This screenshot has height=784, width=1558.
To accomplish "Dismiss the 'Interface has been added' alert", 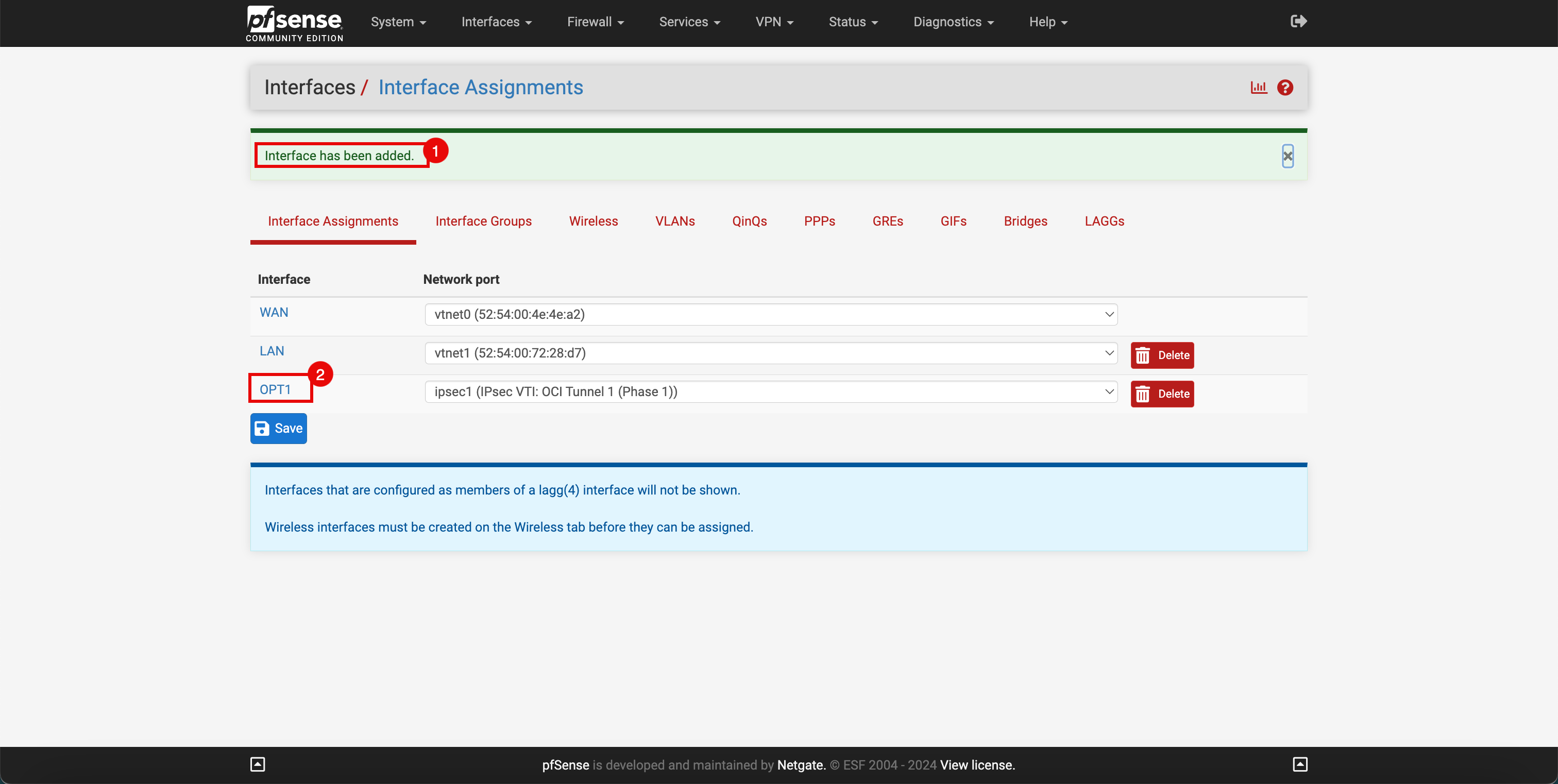I will 1288,156.
